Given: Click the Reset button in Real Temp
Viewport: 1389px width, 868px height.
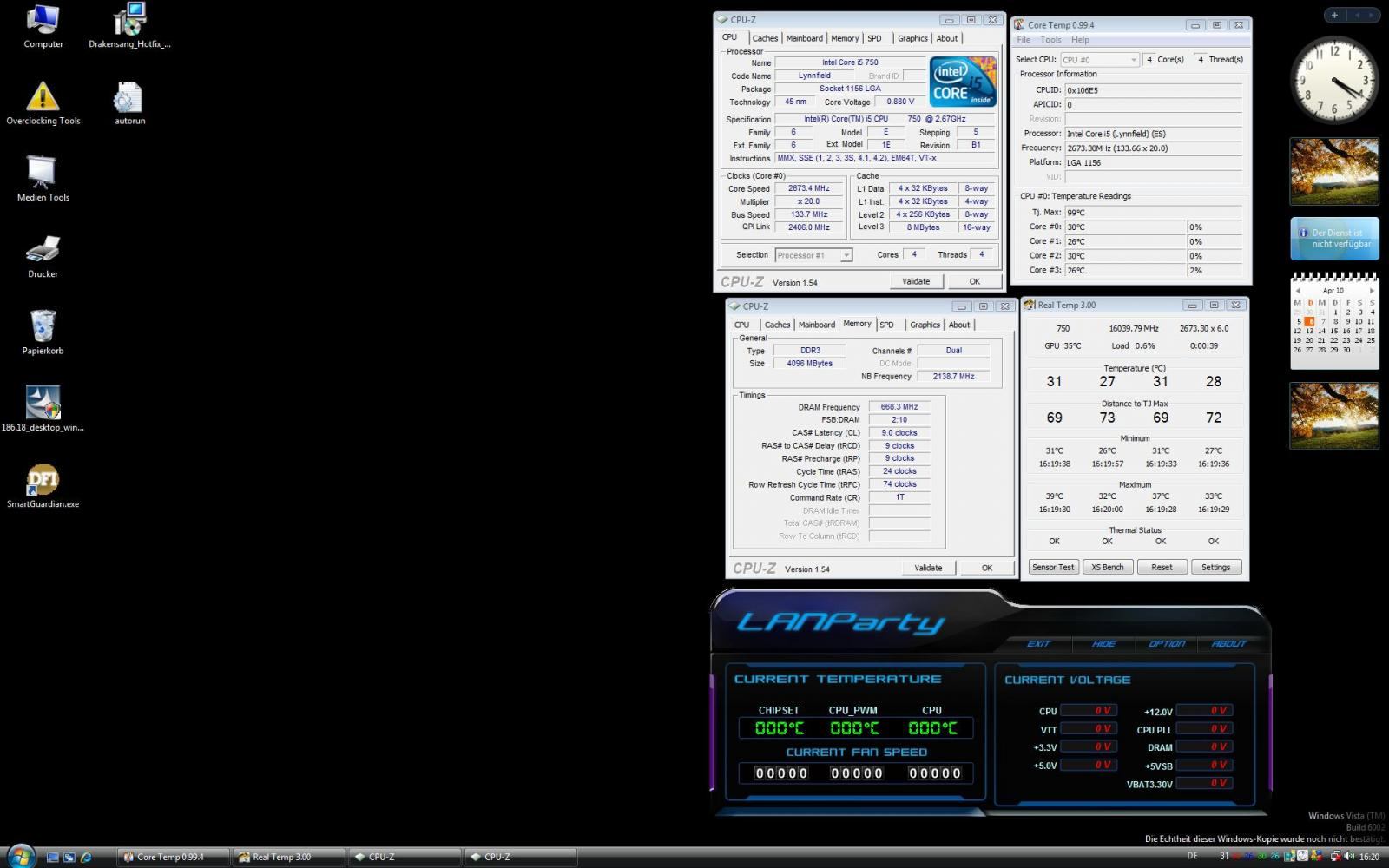Looking at the screenshot, I should click(x=1162, y=567).
